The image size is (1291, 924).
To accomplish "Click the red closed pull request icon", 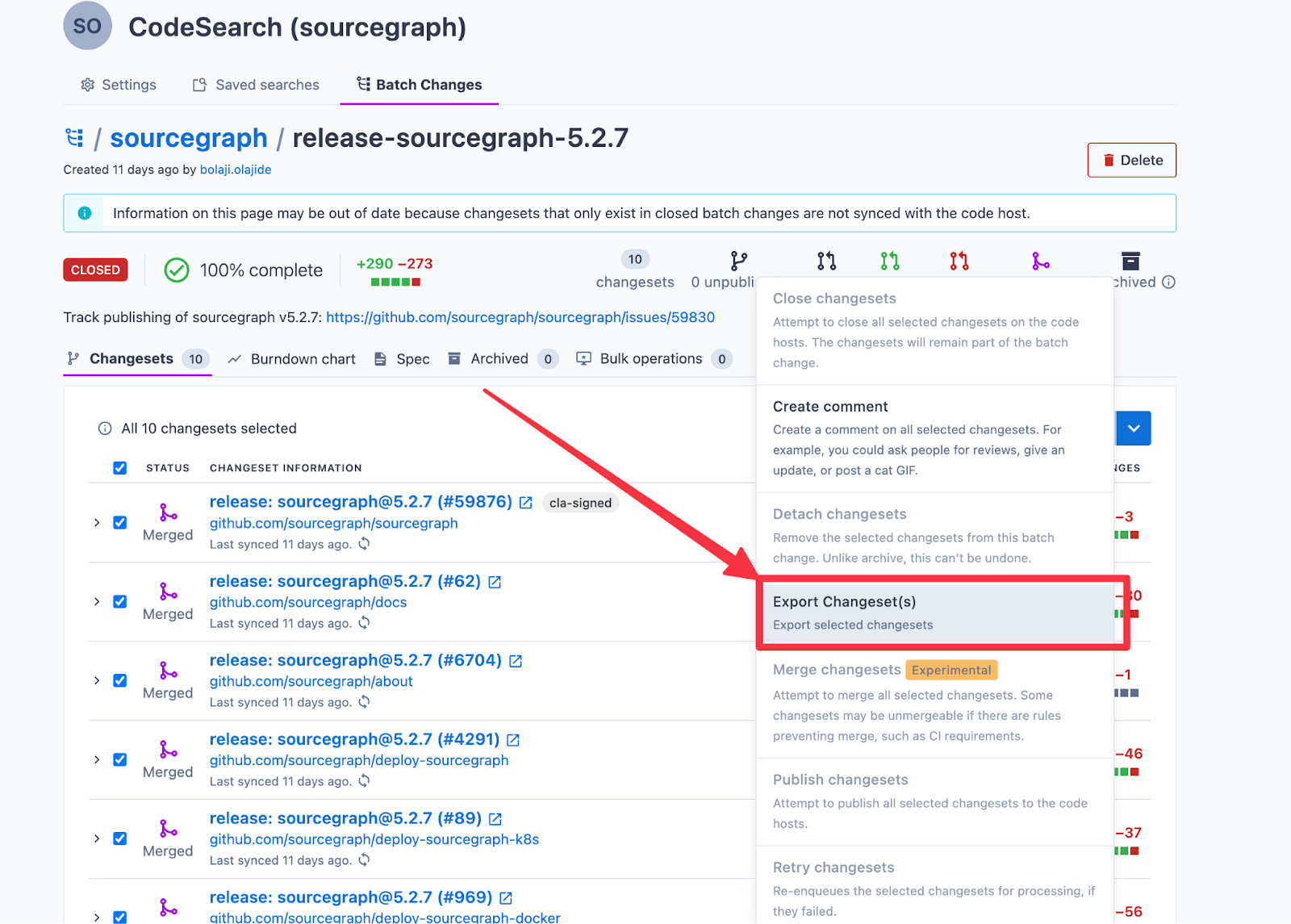I will (959, 261).
